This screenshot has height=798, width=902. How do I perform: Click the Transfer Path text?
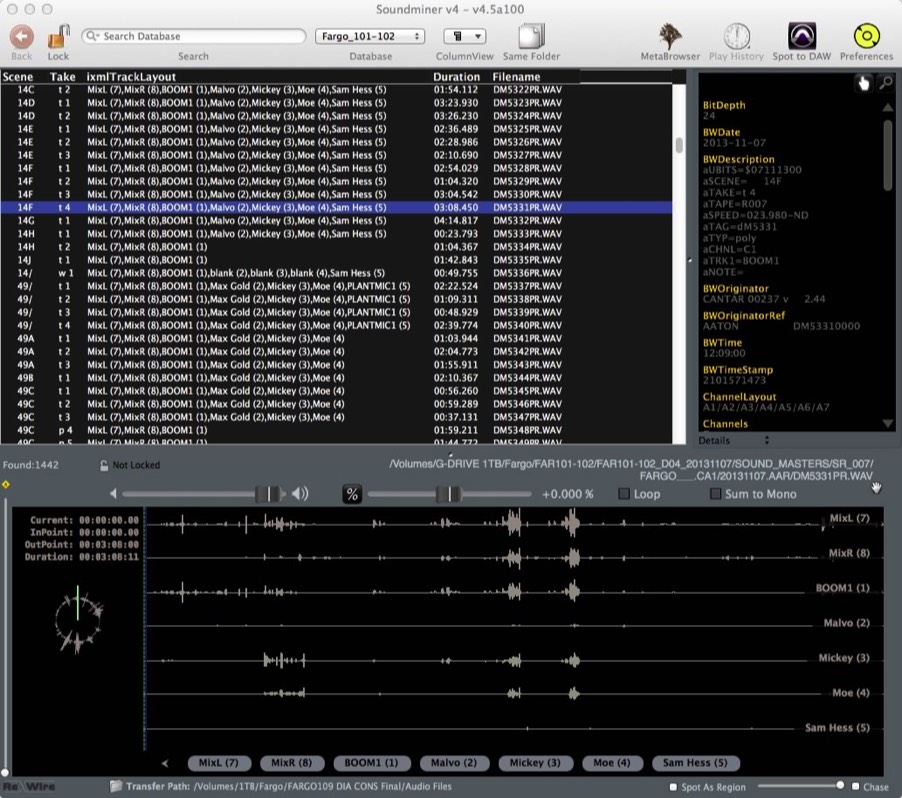coord(289,786)
